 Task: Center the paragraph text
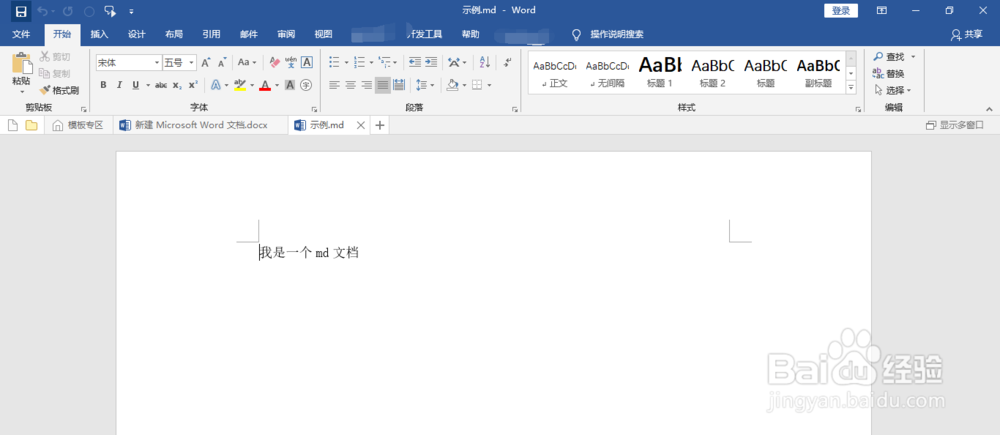pos(350,85)
